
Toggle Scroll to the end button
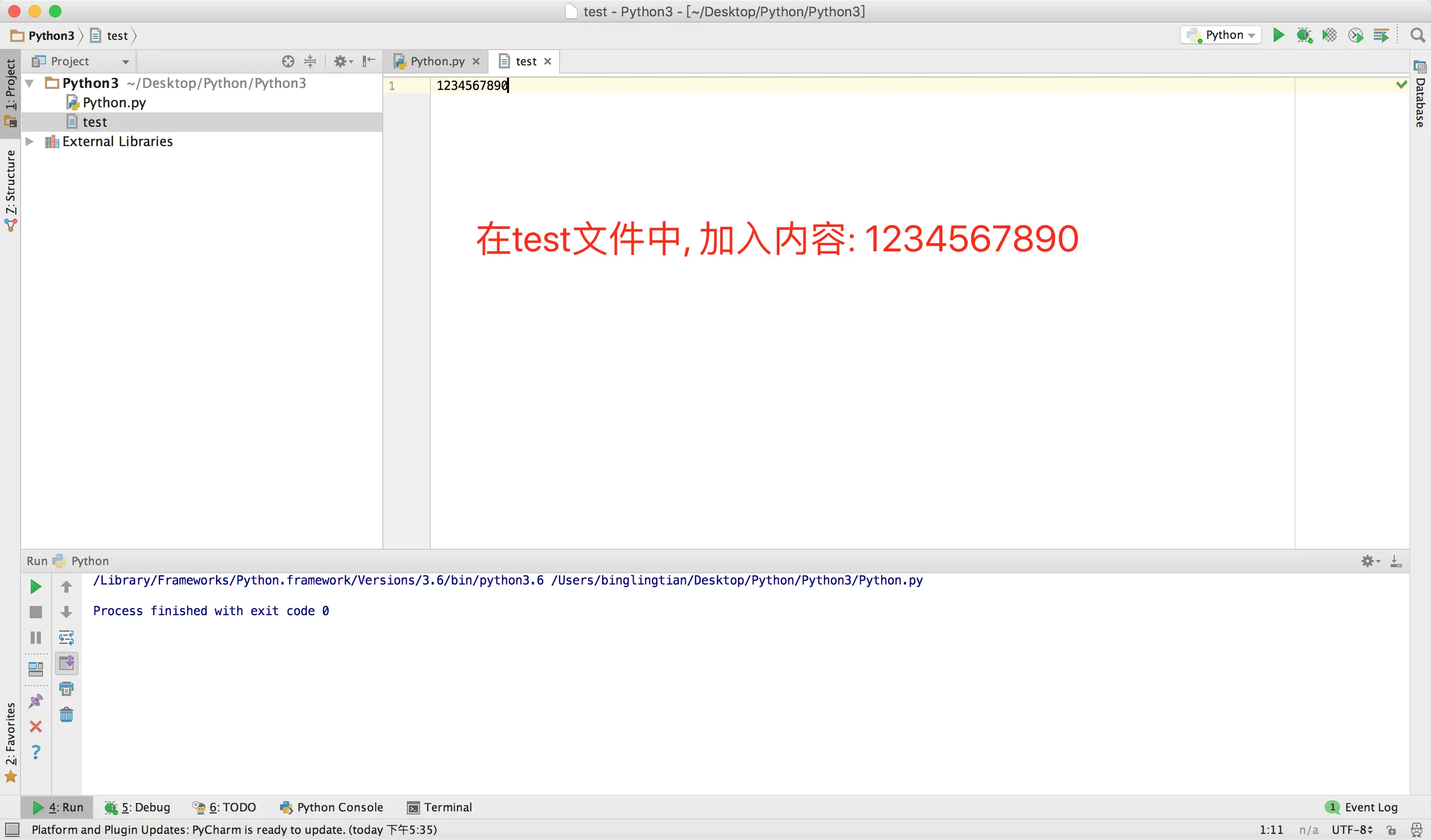tap(66, 663)
